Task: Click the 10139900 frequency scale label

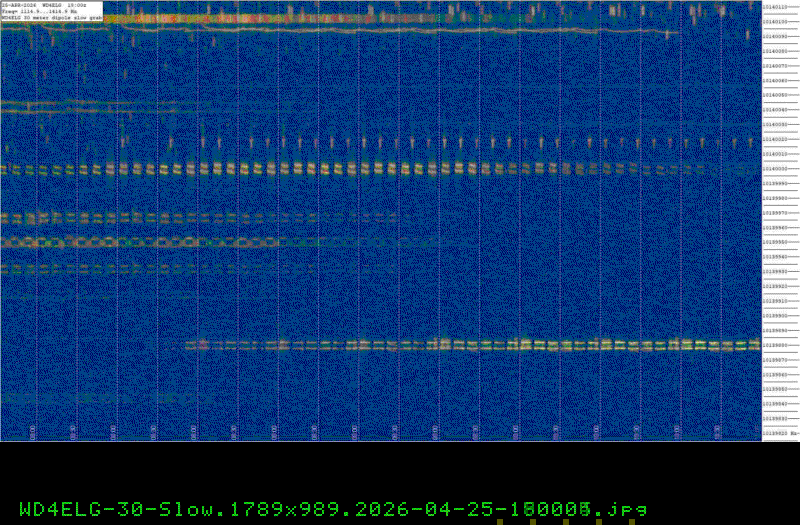Action: pyautogui.click(x=776, y=316)
